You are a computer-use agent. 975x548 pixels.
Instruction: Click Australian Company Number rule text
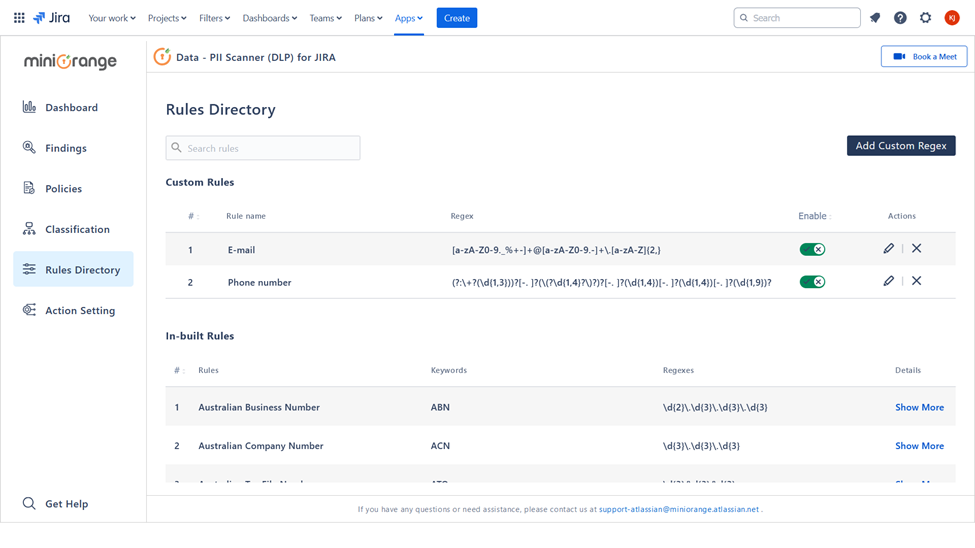pos(261,445)
